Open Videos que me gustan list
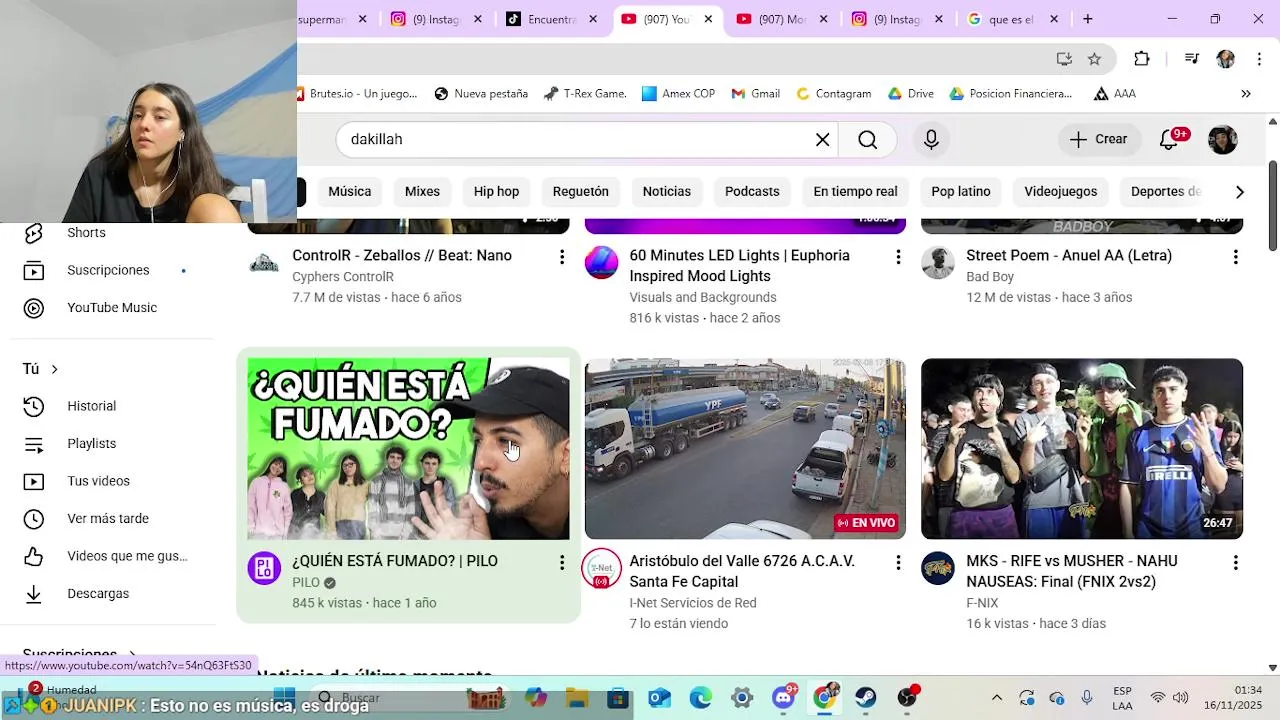This screenshot has height=720, width=1280. (x=105, y=556)
